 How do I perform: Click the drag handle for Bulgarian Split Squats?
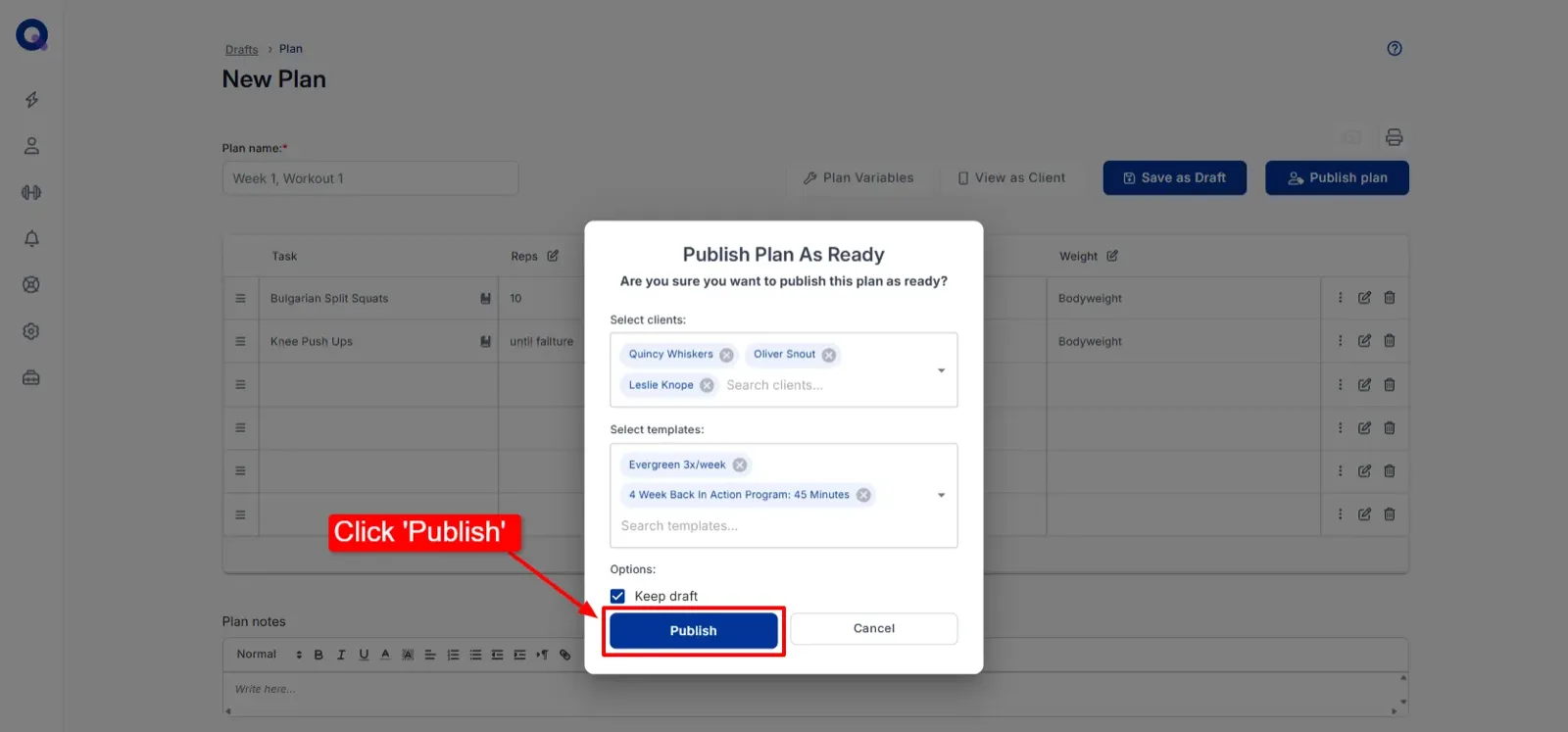coord(240,298)
